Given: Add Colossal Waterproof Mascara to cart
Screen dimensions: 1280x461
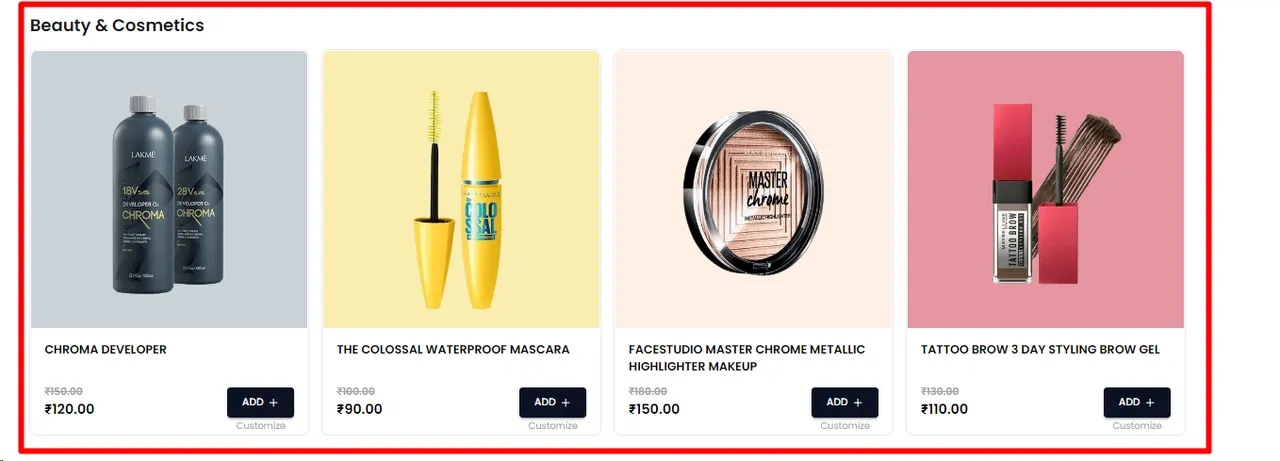Looking at the screenshot, I should pos(552,402).
